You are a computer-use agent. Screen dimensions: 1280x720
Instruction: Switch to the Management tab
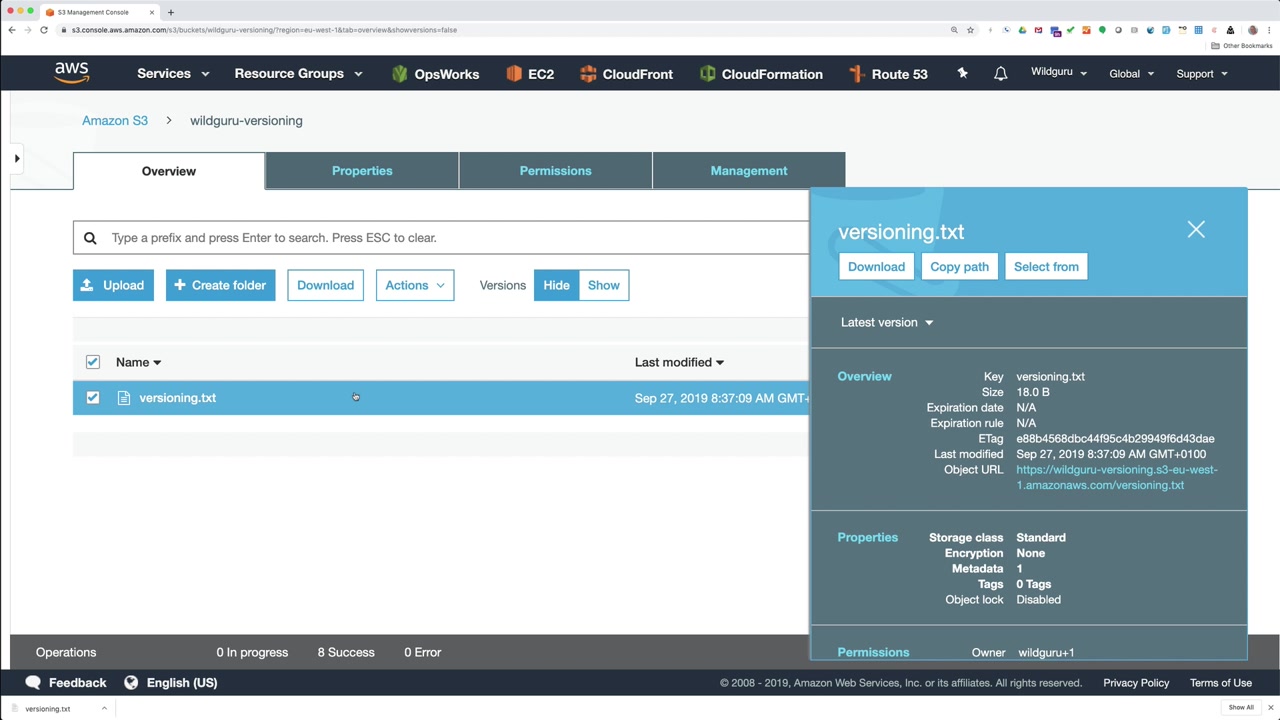[749, 171]
